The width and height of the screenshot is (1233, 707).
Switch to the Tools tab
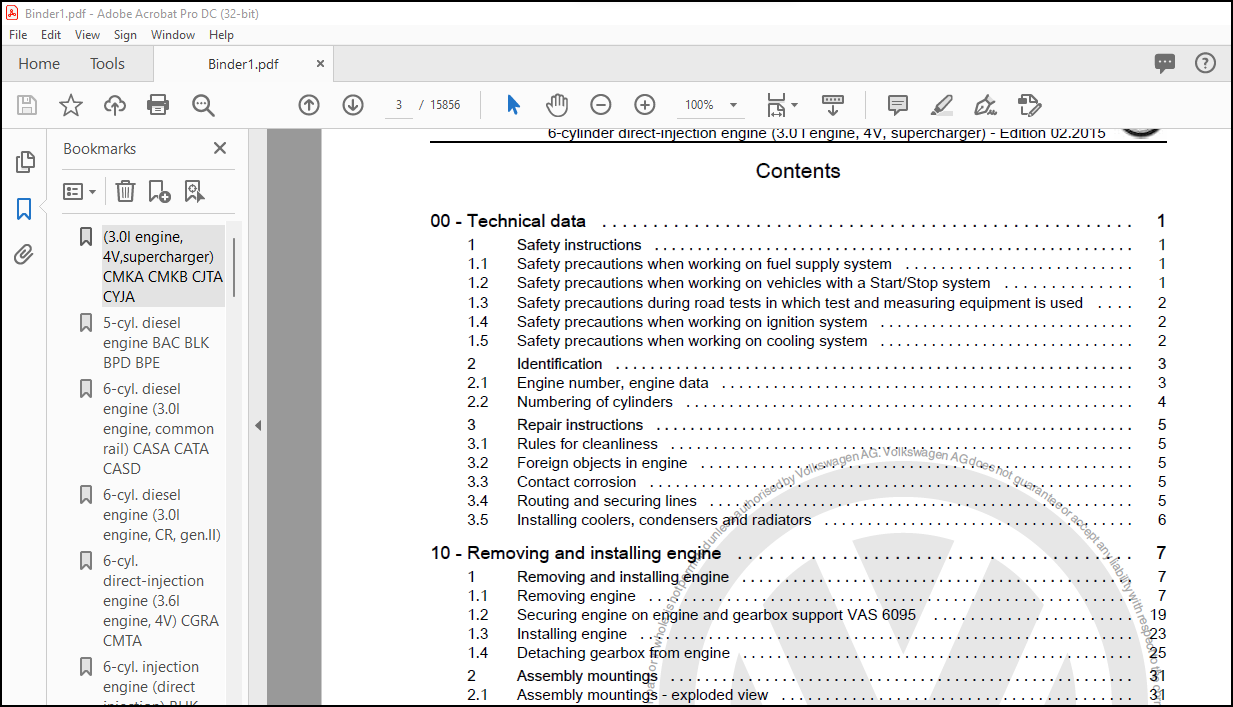click(x=107, y=63)
